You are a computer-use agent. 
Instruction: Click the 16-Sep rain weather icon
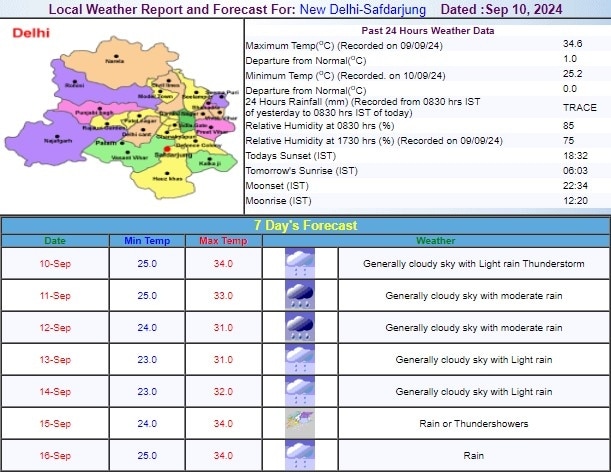tap(297, 453)
